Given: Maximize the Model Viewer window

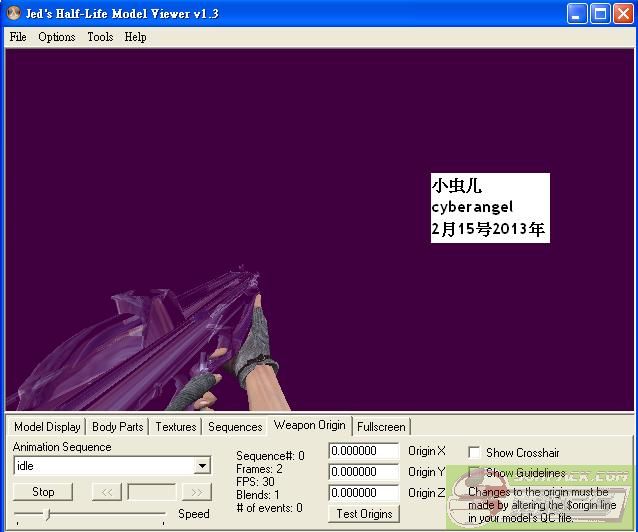Looking at the screenshot, I should (600, 14).
